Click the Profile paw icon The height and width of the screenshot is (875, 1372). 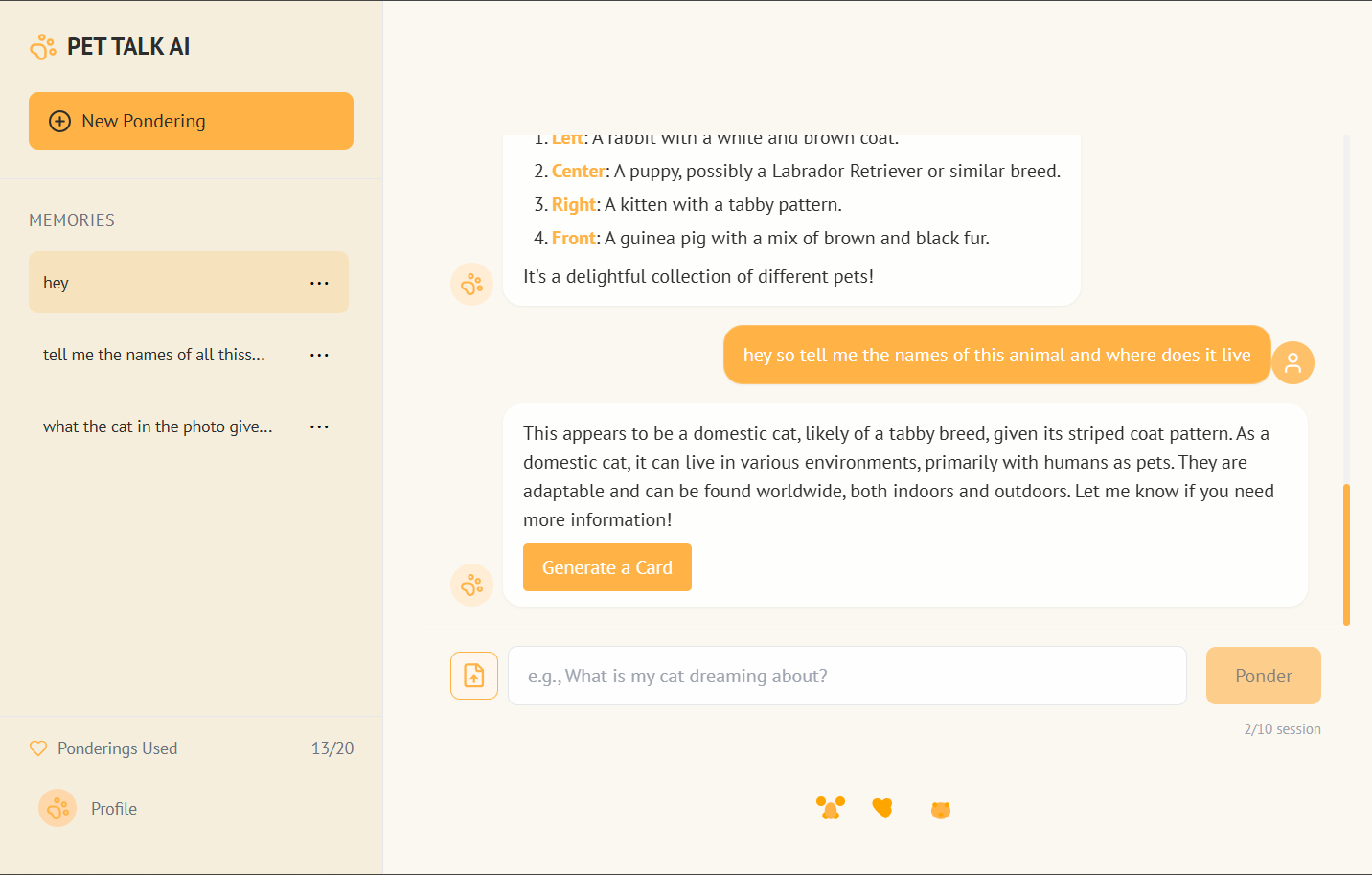coord(57,808)
